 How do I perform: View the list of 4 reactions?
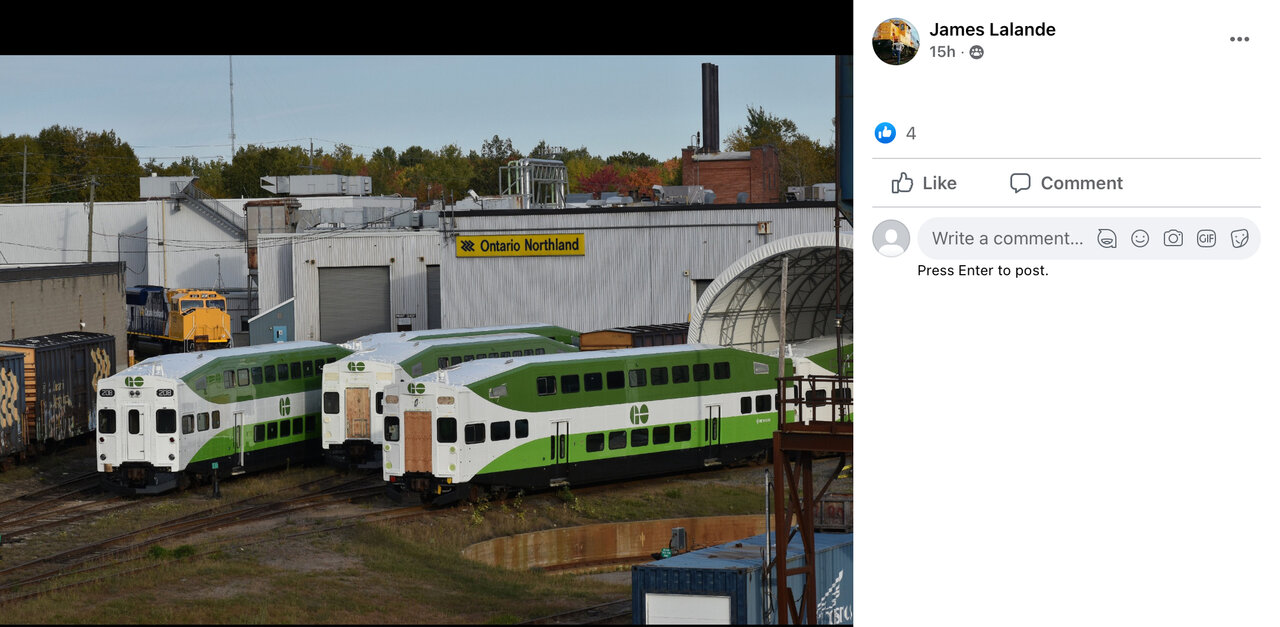tap(911, 133)
